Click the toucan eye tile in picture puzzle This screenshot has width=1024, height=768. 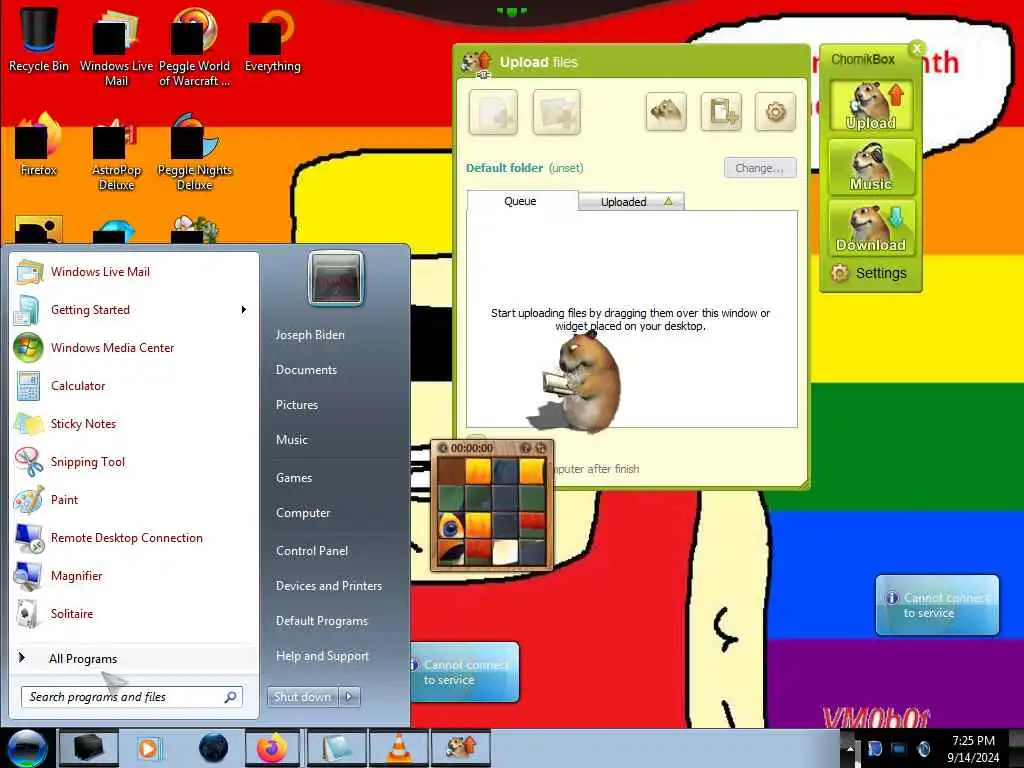(451, 525)
